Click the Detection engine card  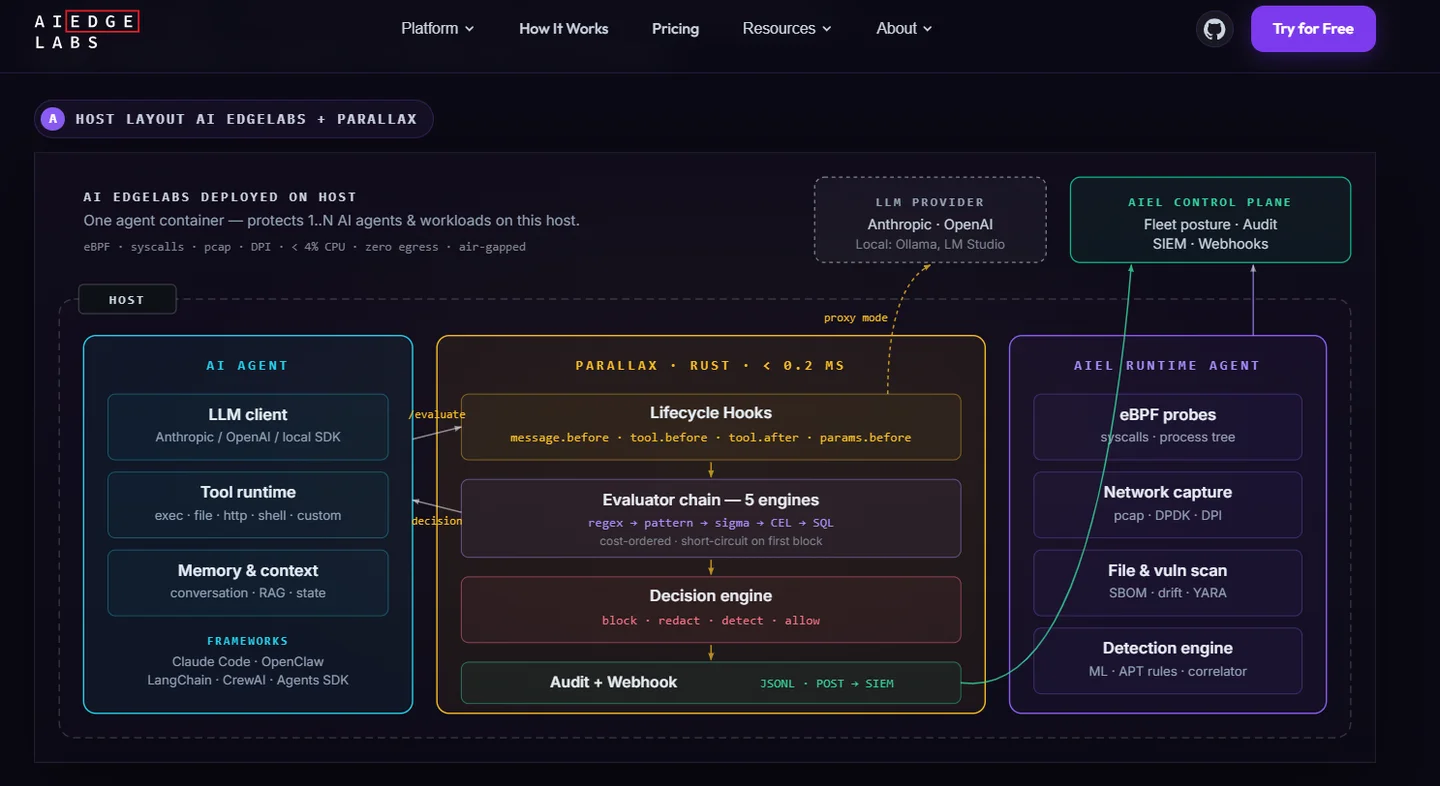click(1168, 661)
